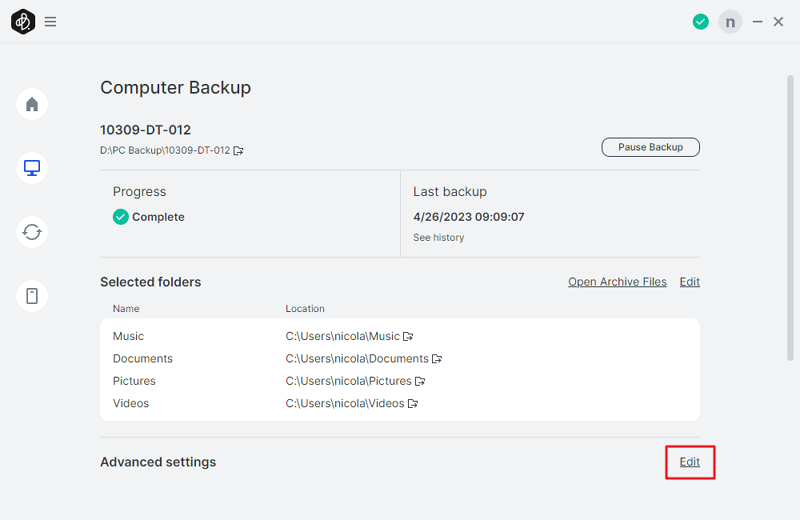Click path C:\Users\nicola\Documents

pyautogui.click(x=357, y=359)
